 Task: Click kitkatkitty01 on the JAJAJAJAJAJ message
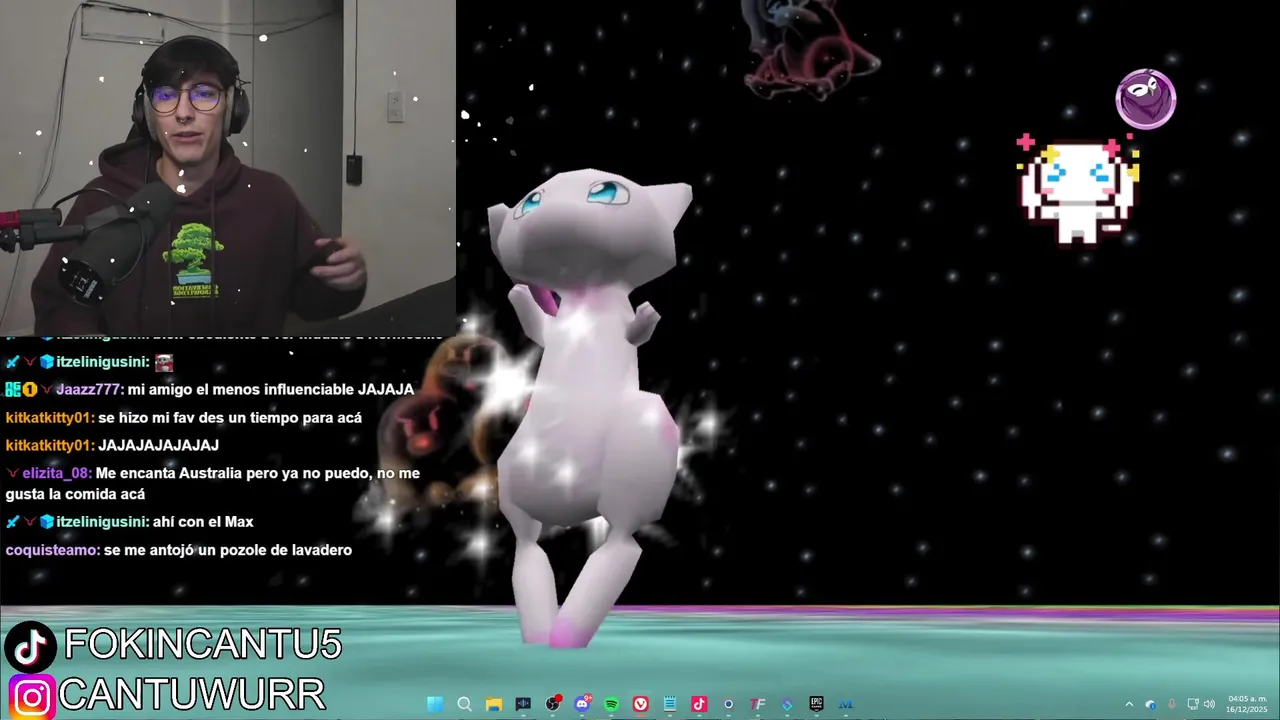point(50,445)
